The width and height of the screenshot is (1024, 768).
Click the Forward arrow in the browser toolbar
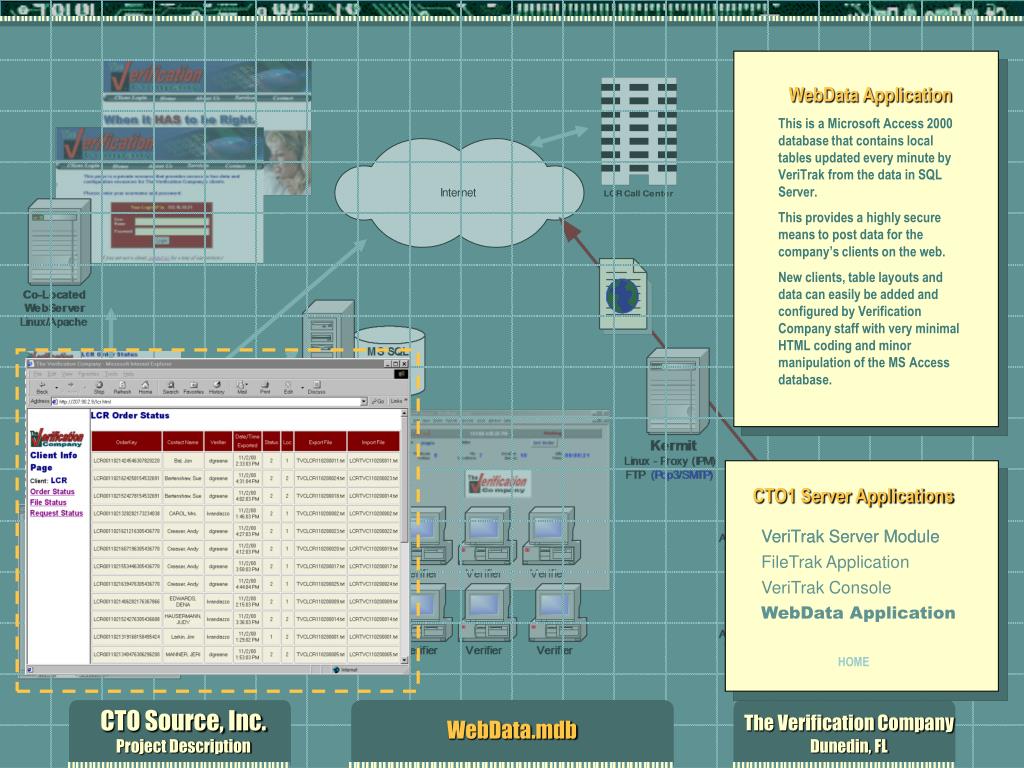click(71, 386)
